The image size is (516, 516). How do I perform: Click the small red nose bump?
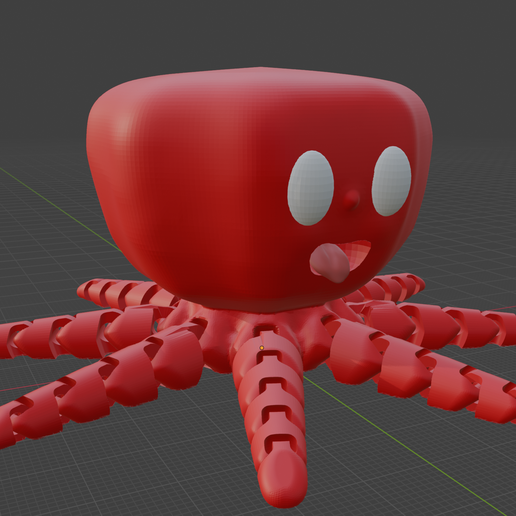tap(352, 200)
